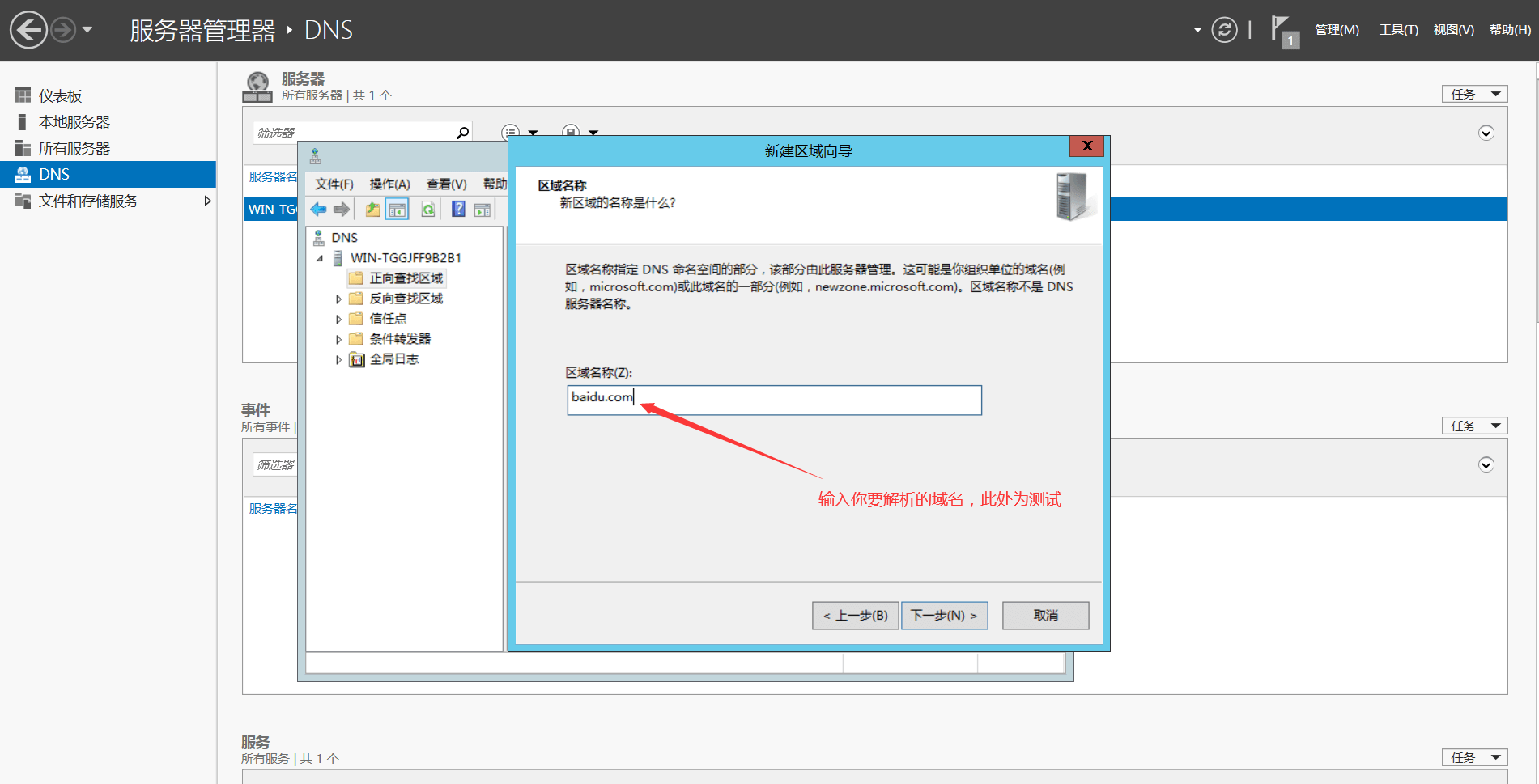Open notifications flag icon
This screenshot has height=784, width=1539.
1282,29
